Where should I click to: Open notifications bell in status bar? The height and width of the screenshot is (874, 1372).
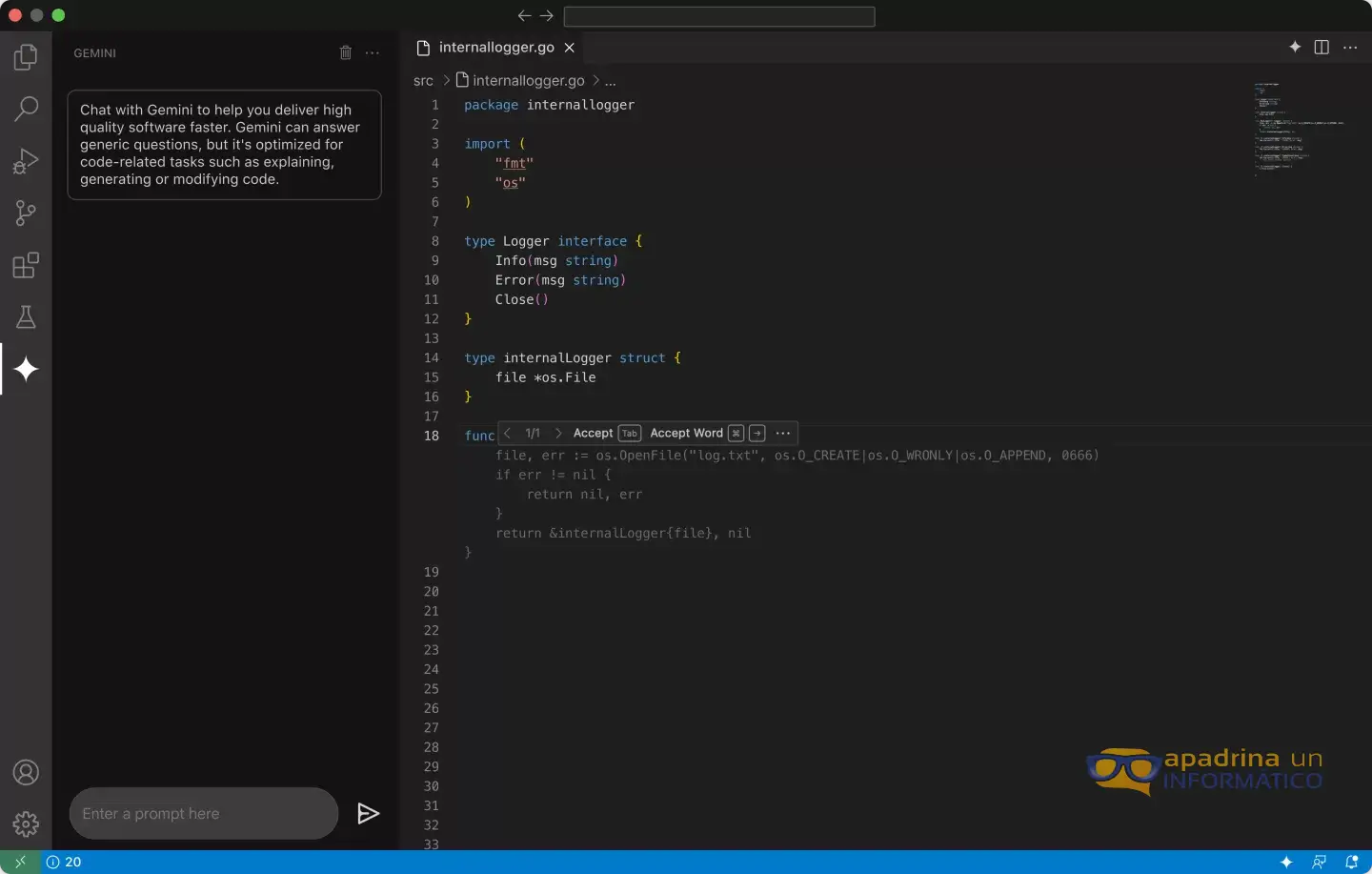click(x=1351, y=862)
